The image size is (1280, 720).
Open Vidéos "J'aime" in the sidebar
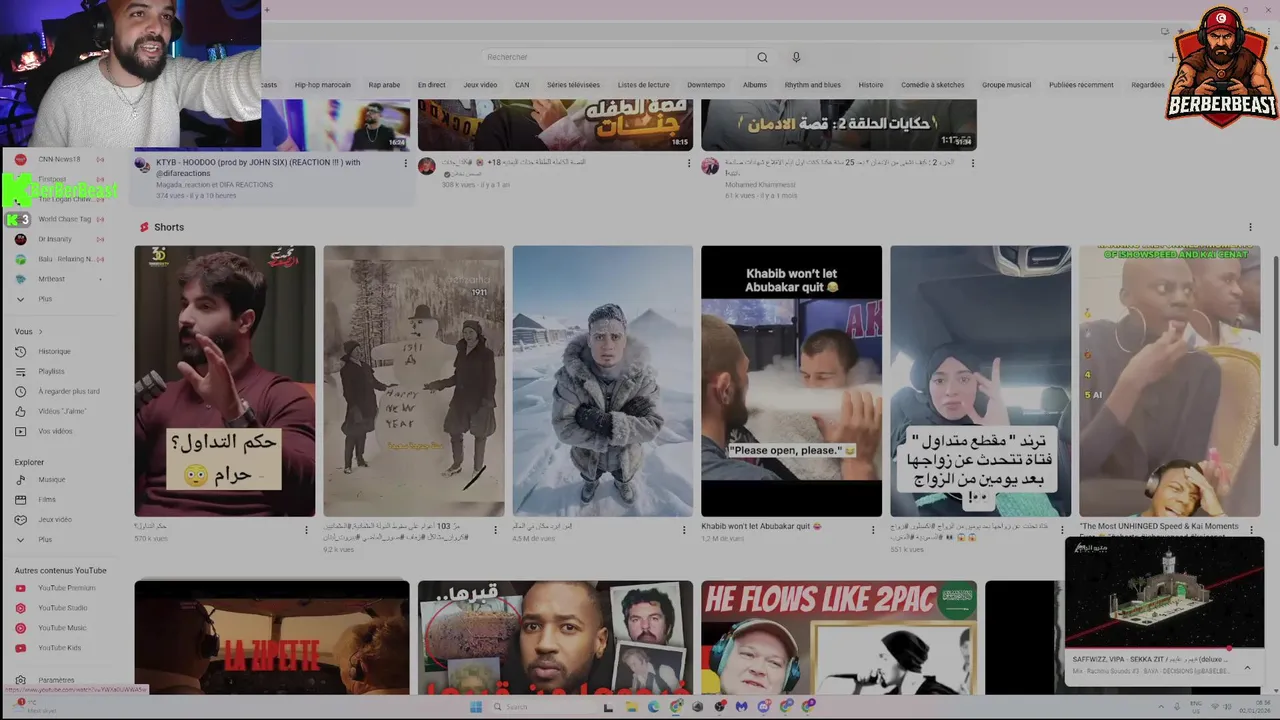pos(62,411)
